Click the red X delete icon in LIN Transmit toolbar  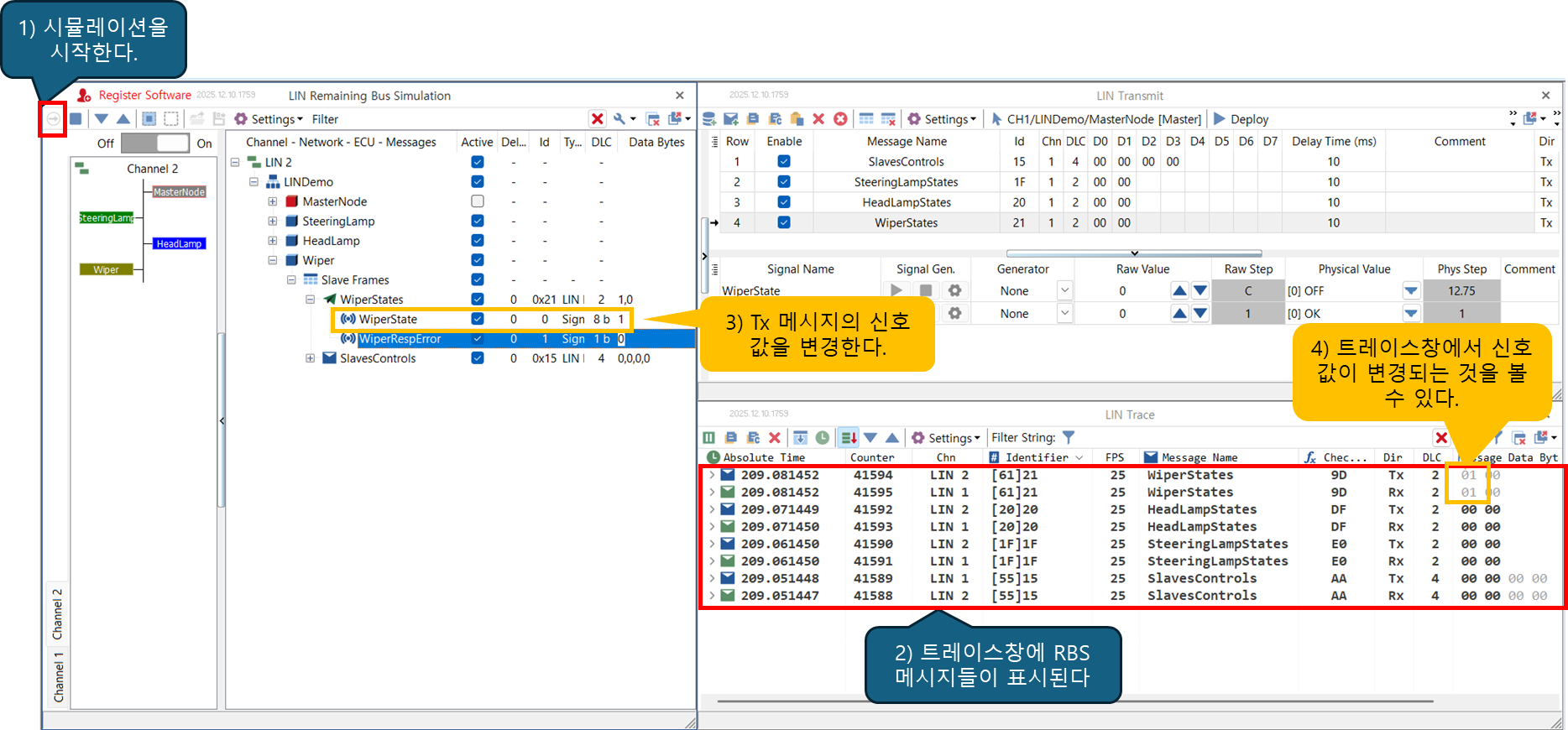click(x=818, y=119)
